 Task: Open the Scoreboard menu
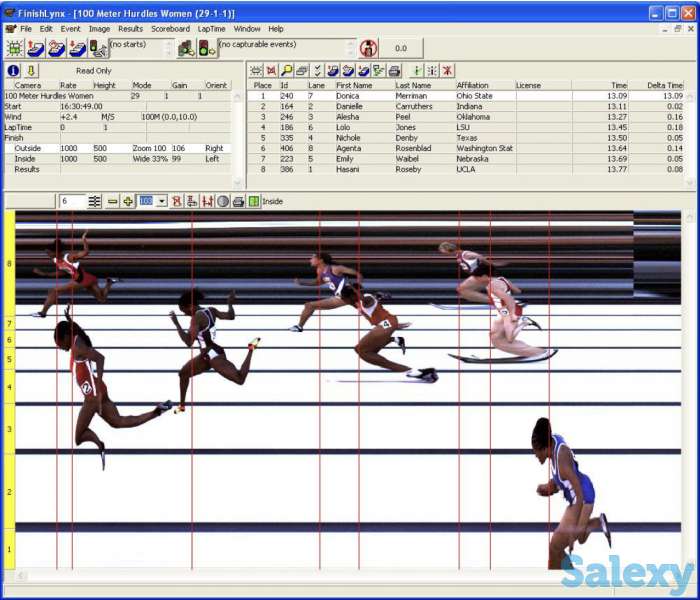[x=170, y=29]
